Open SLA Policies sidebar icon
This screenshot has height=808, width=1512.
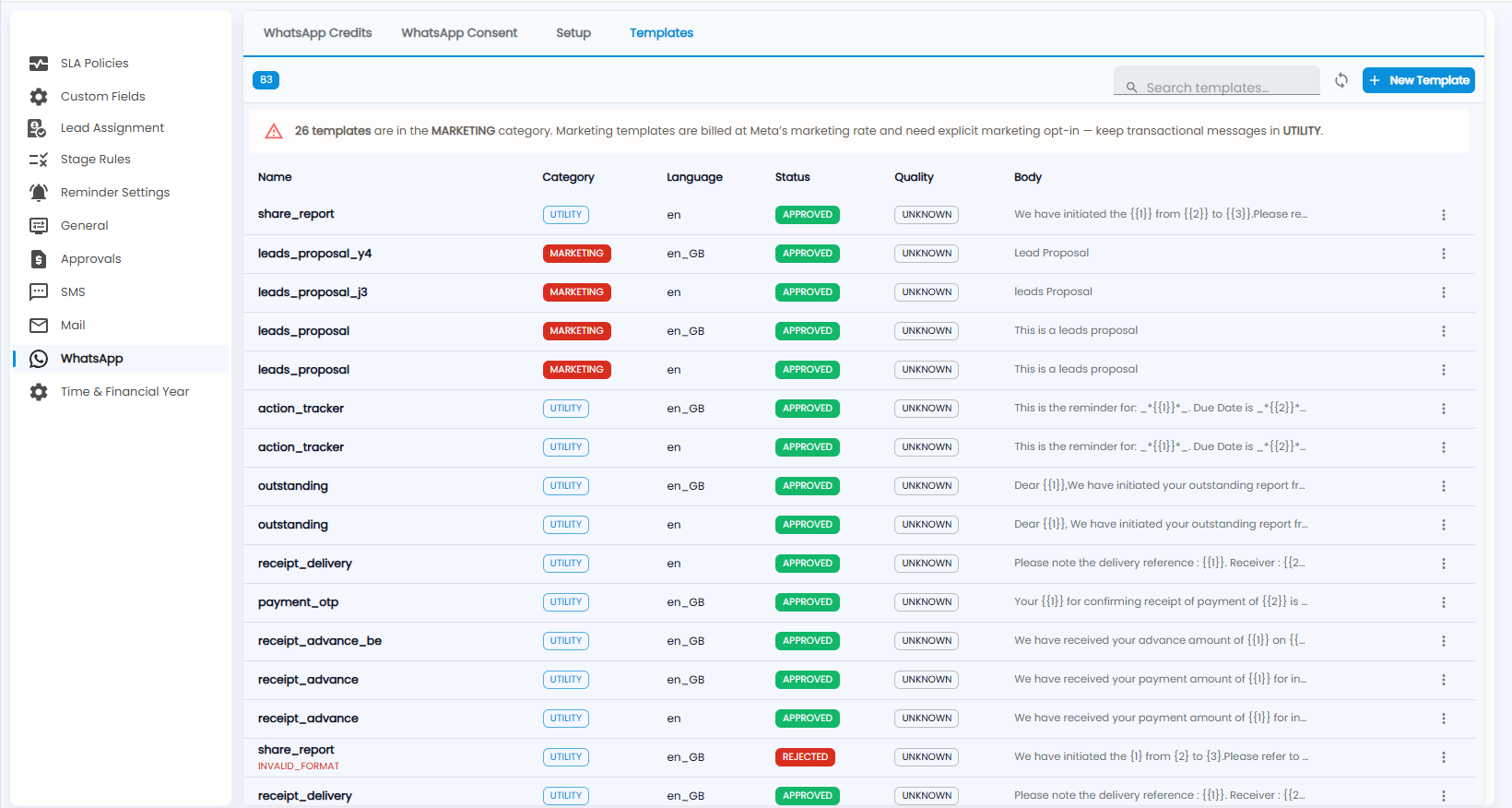coord(39,64)
